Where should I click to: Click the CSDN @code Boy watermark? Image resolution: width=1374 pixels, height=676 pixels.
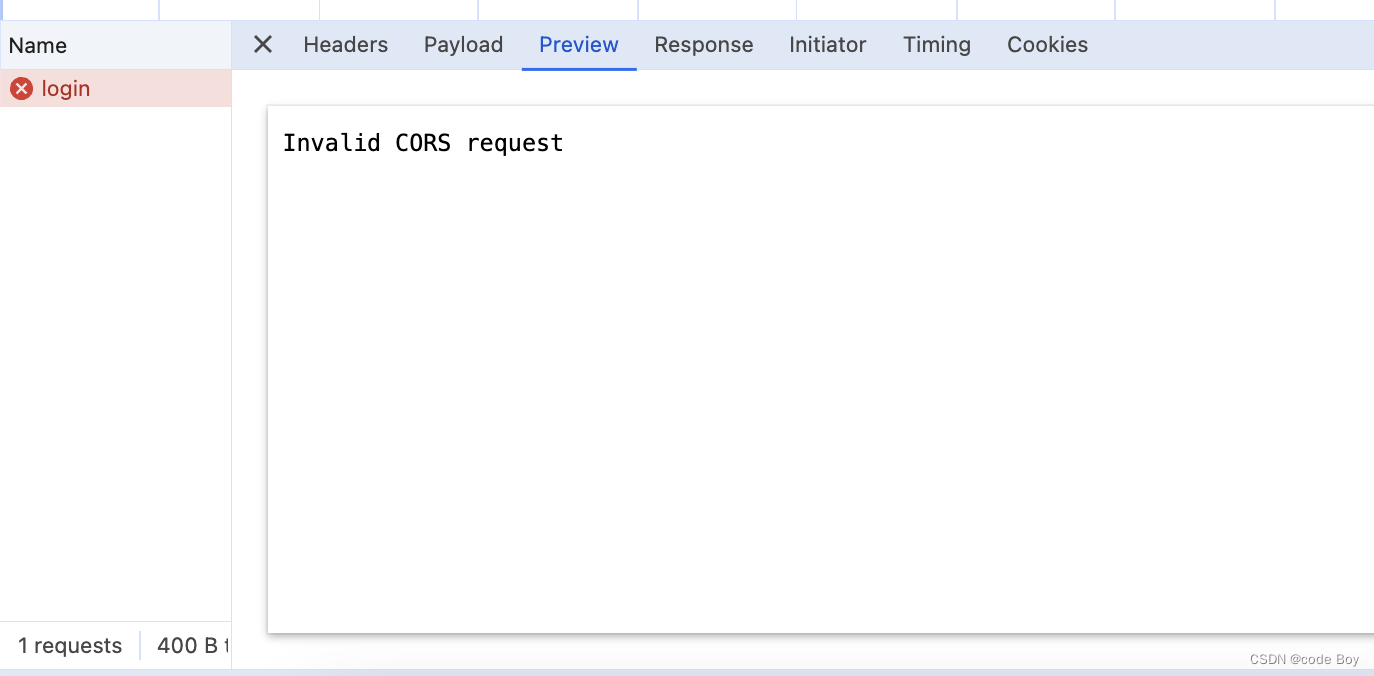pos(1304,659)
